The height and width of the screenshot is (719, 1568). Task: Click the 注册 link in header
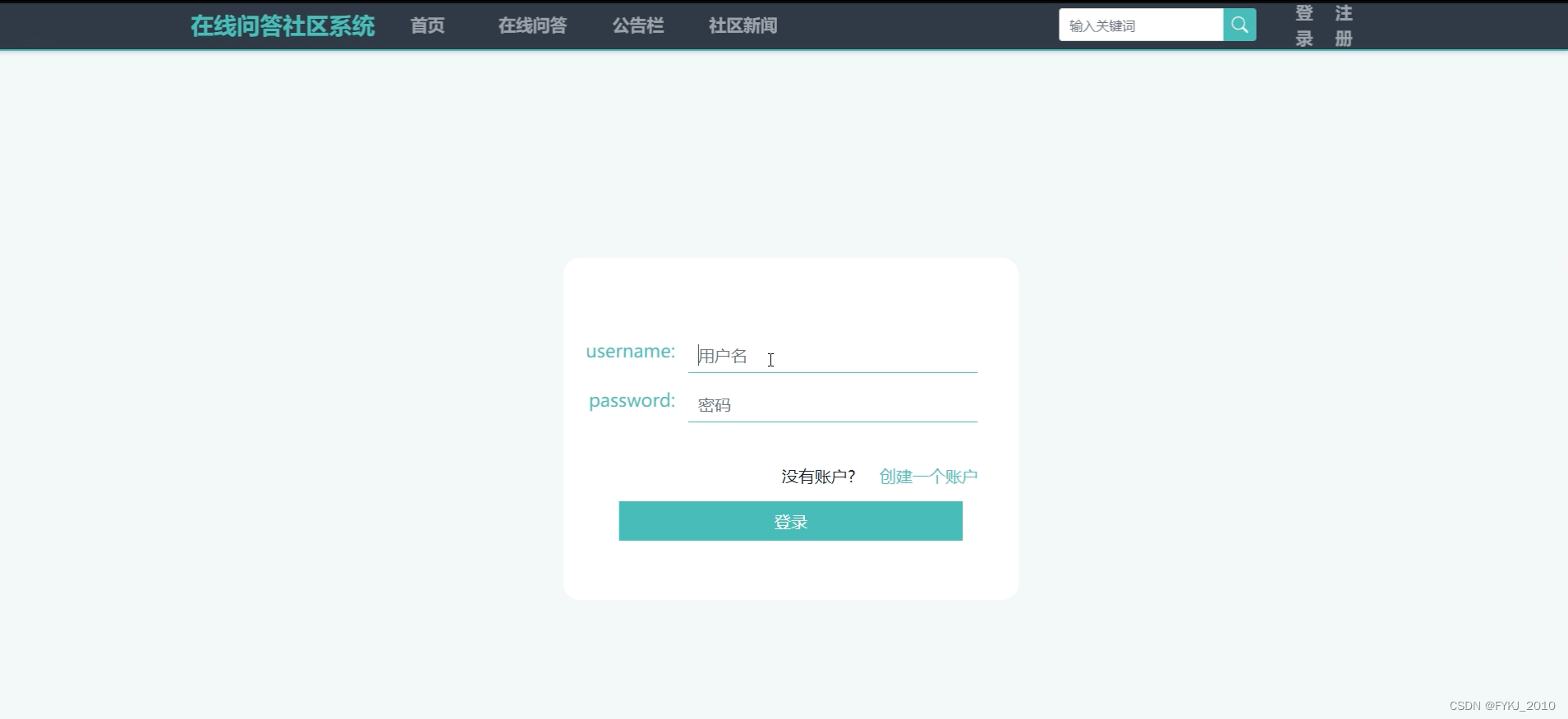[1344, 25]
